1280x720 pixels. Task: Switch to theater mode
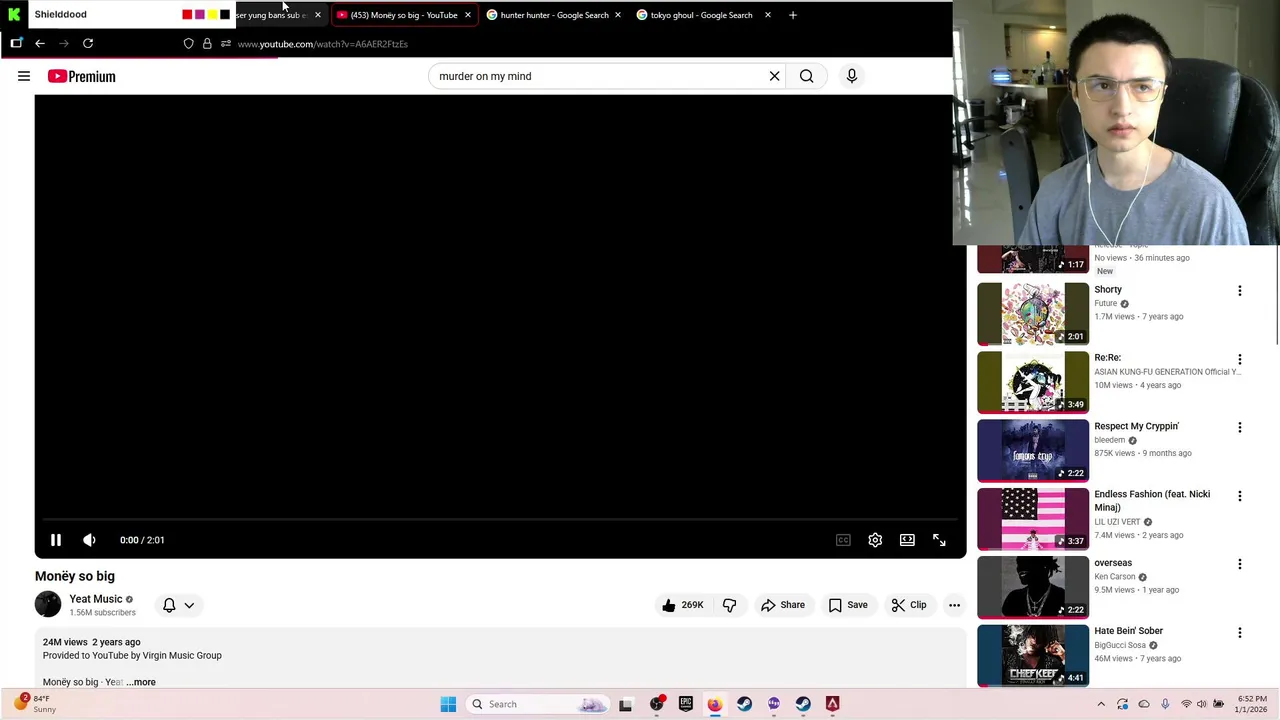[907, 540]
